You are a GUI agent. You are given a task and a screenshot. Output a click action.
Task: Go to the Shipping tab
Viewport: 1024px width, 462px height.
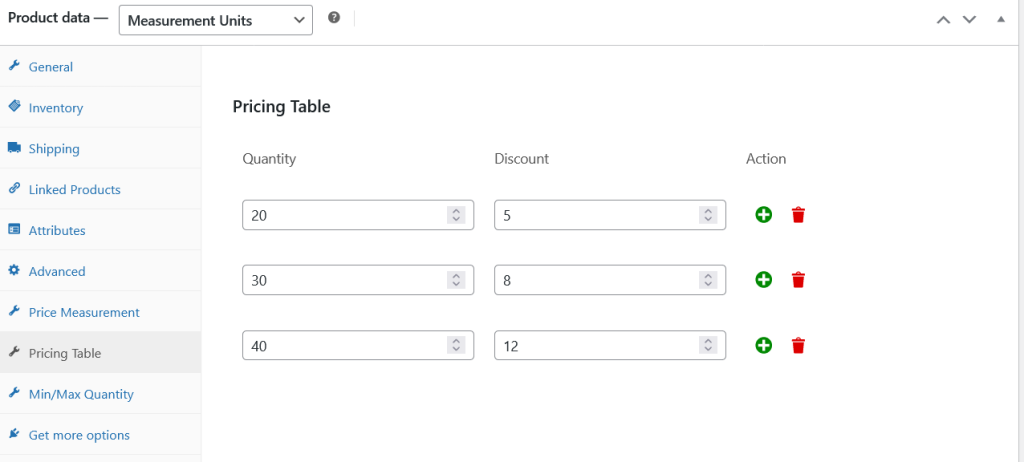(x=54, y=149)
